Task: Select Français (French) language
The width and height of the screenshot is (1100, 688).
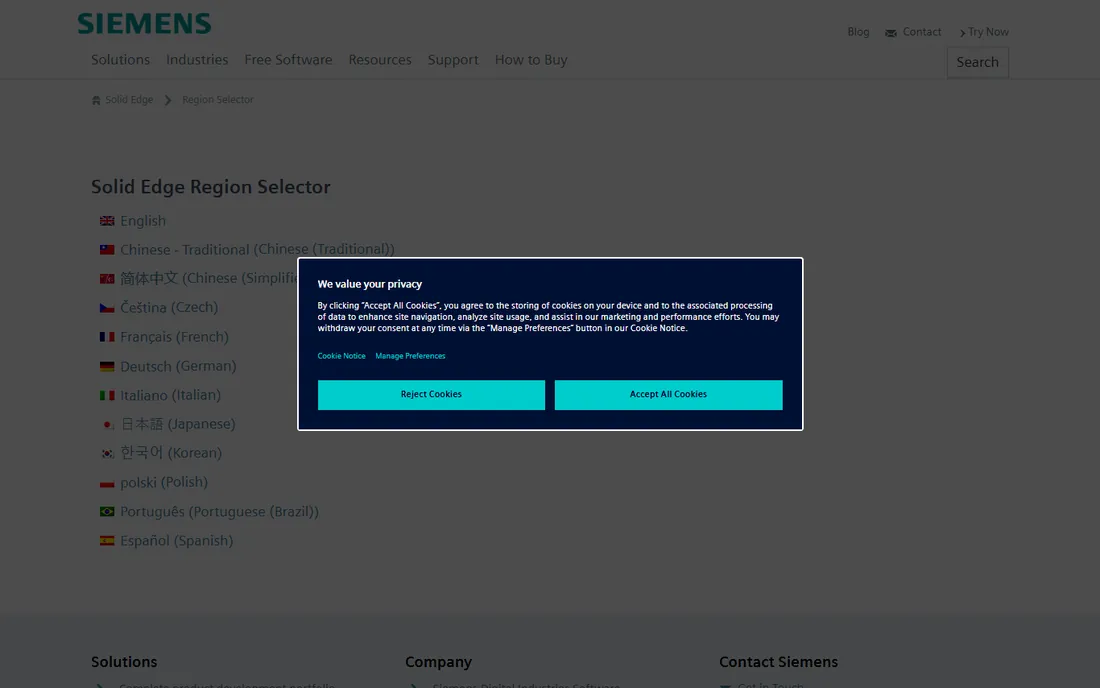Action: click(x=175, y=337)
